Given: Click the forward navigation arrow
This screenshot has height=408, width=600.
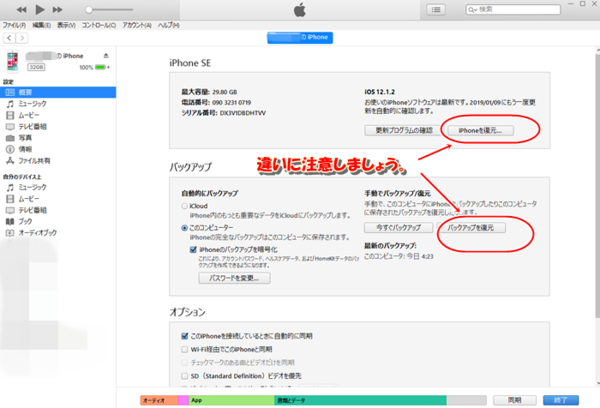Looking at the screenshot, I should click(22, 38).
